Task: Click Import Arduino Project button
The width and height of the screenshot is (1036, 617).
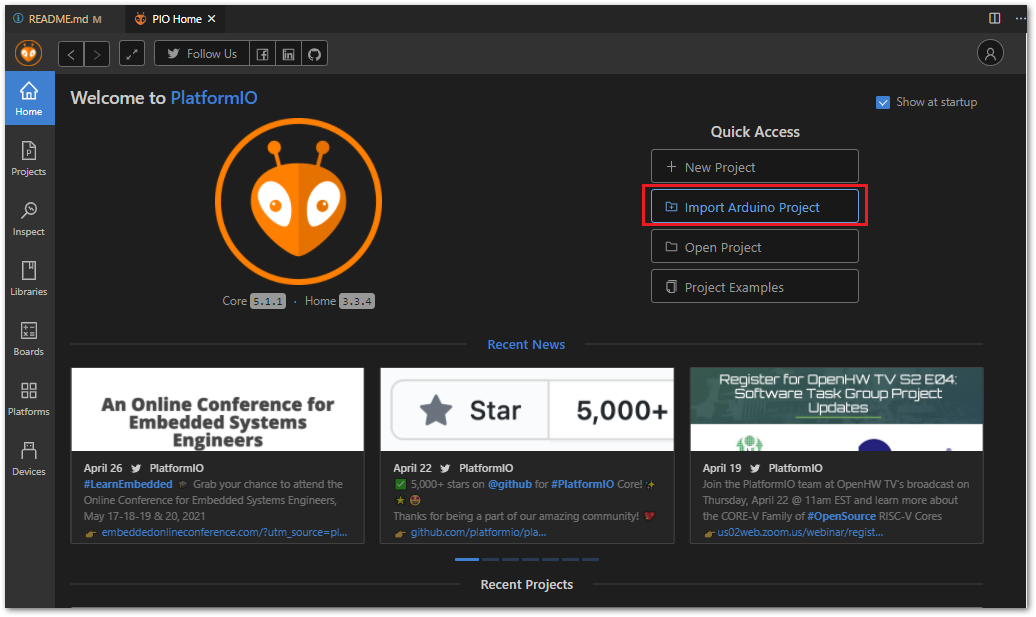Action: tap(755, 207)
